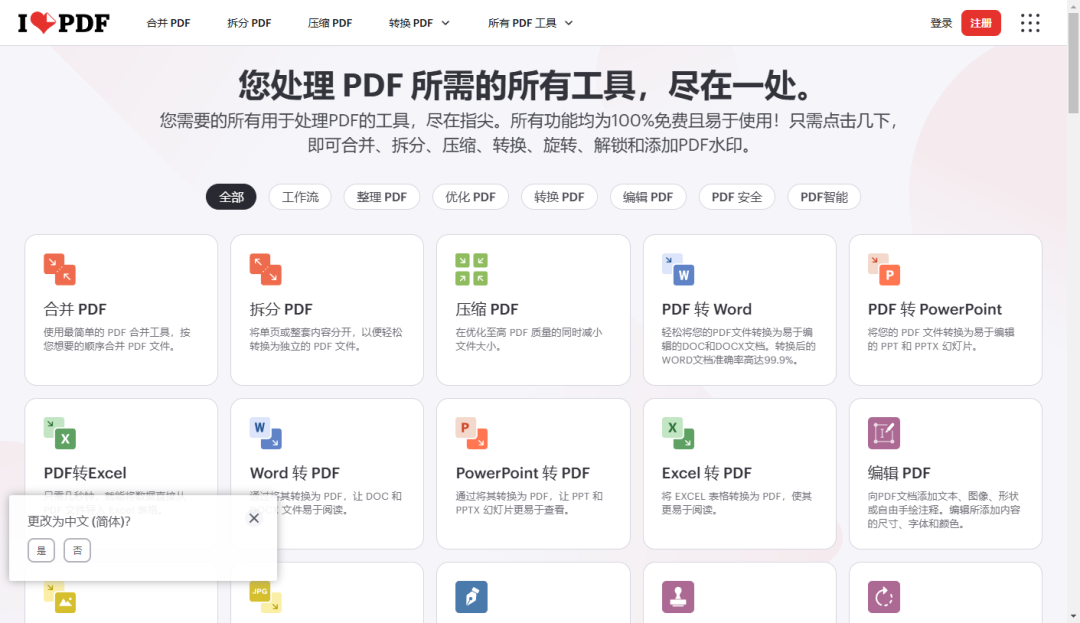Screen dimensions: 1080x623
Task: Click the blue pen sign icon
Action: pos(472,597)
